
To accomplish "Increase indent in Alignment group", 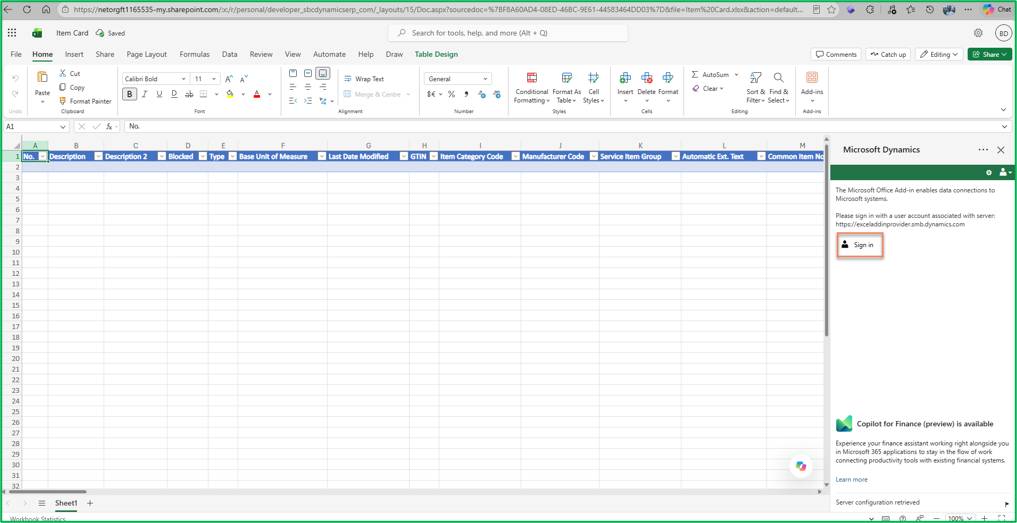I will [x=308, y=101].
